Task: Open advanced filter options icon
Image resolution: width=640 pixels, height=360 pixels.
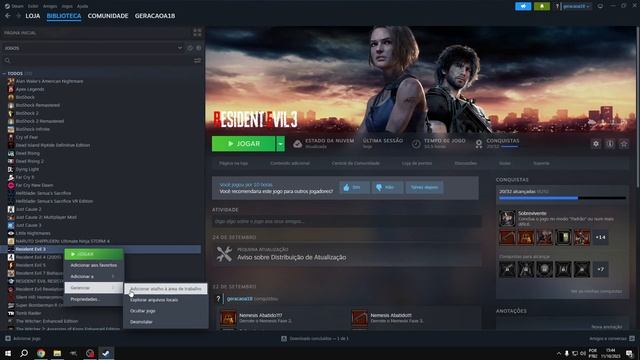Action: coord(197,60)
